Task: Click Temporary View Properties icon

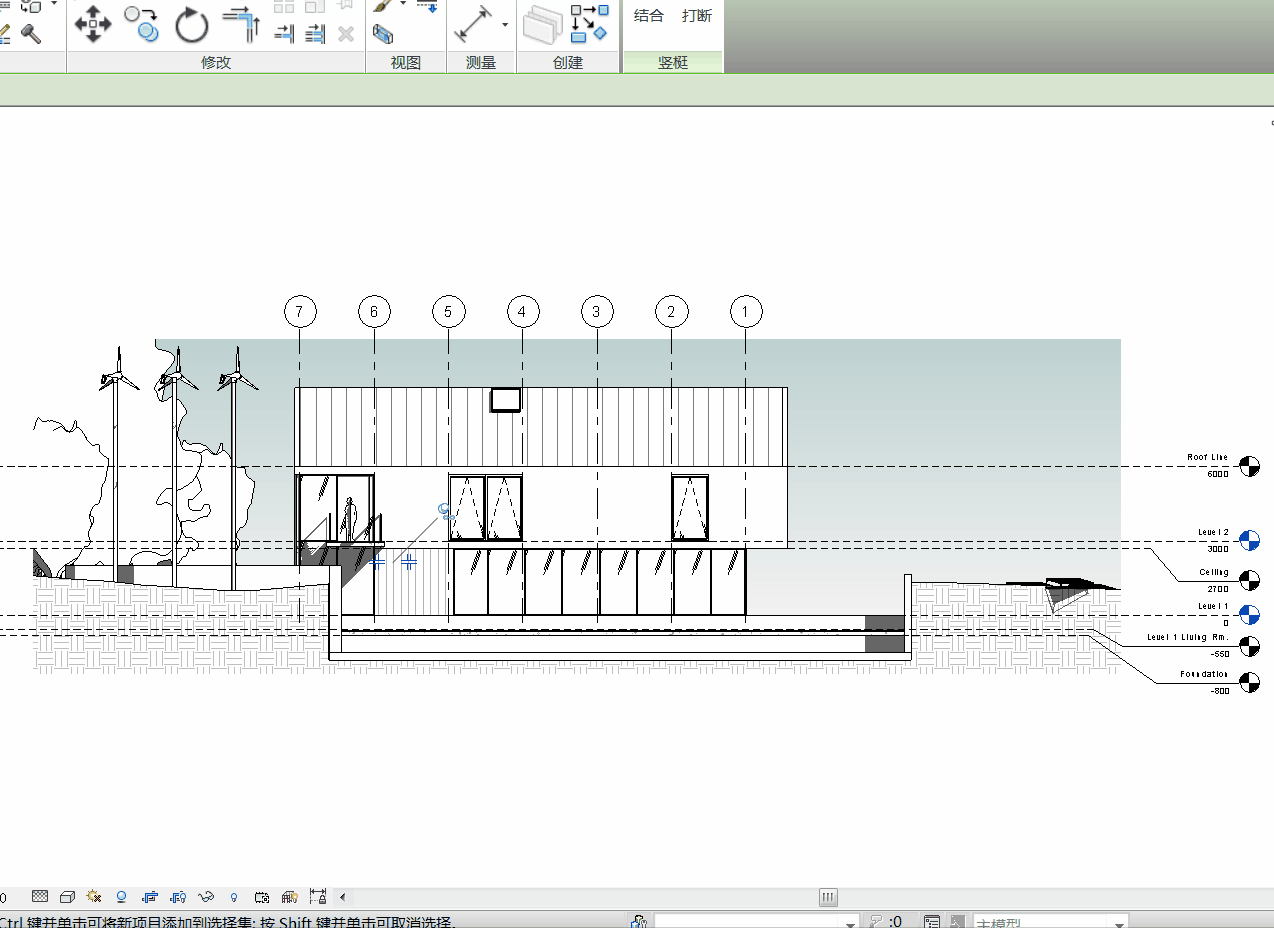Action: [x=261, y=897]
